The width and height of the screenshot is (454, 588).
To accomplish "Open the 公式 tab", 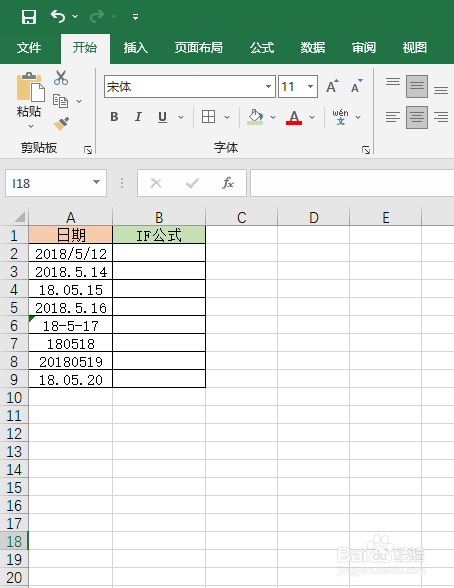I will point(262,48).
